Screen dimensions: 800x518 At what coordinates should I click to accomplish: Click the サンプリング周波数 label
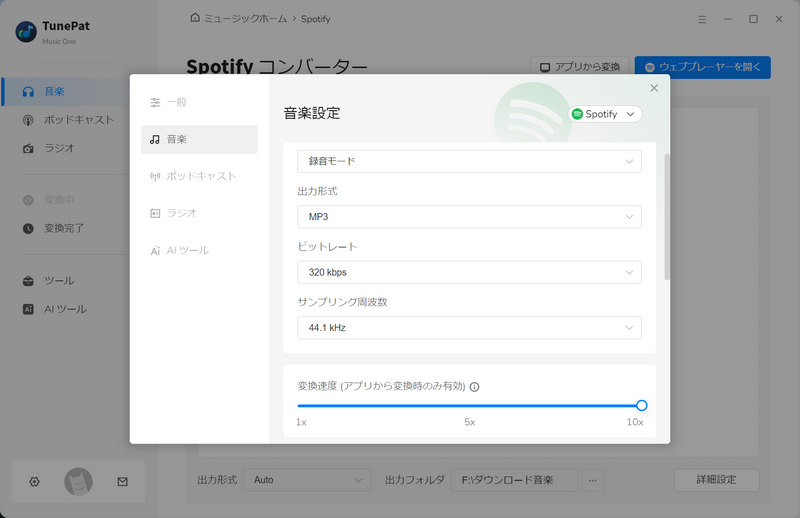click(x=342, y=302)
